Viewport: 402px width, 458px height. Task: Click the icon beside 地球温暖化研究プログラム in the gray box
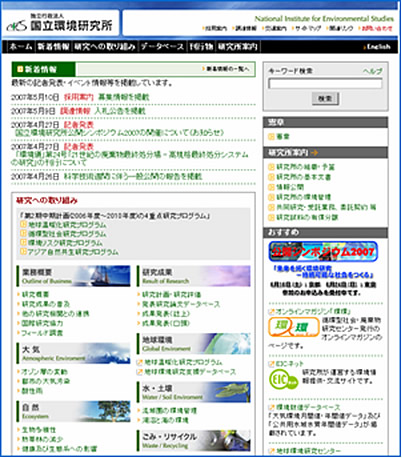pos(24,224)
